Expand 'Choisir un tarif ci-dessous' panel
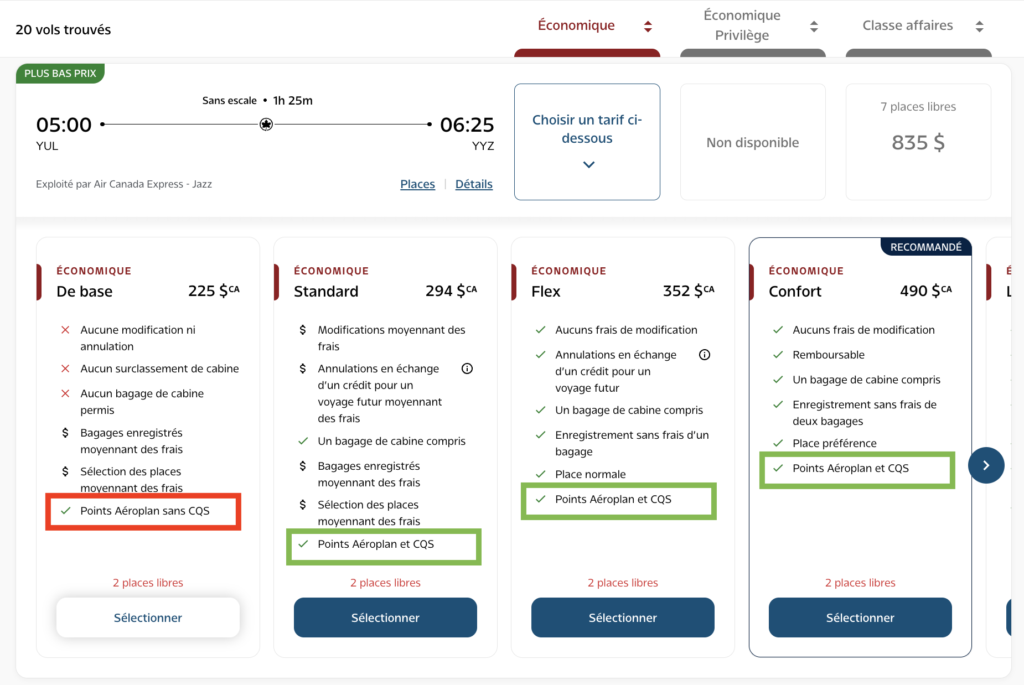Image resolution: width=1024 pixels, height=685 pixels. pos(587,142)
